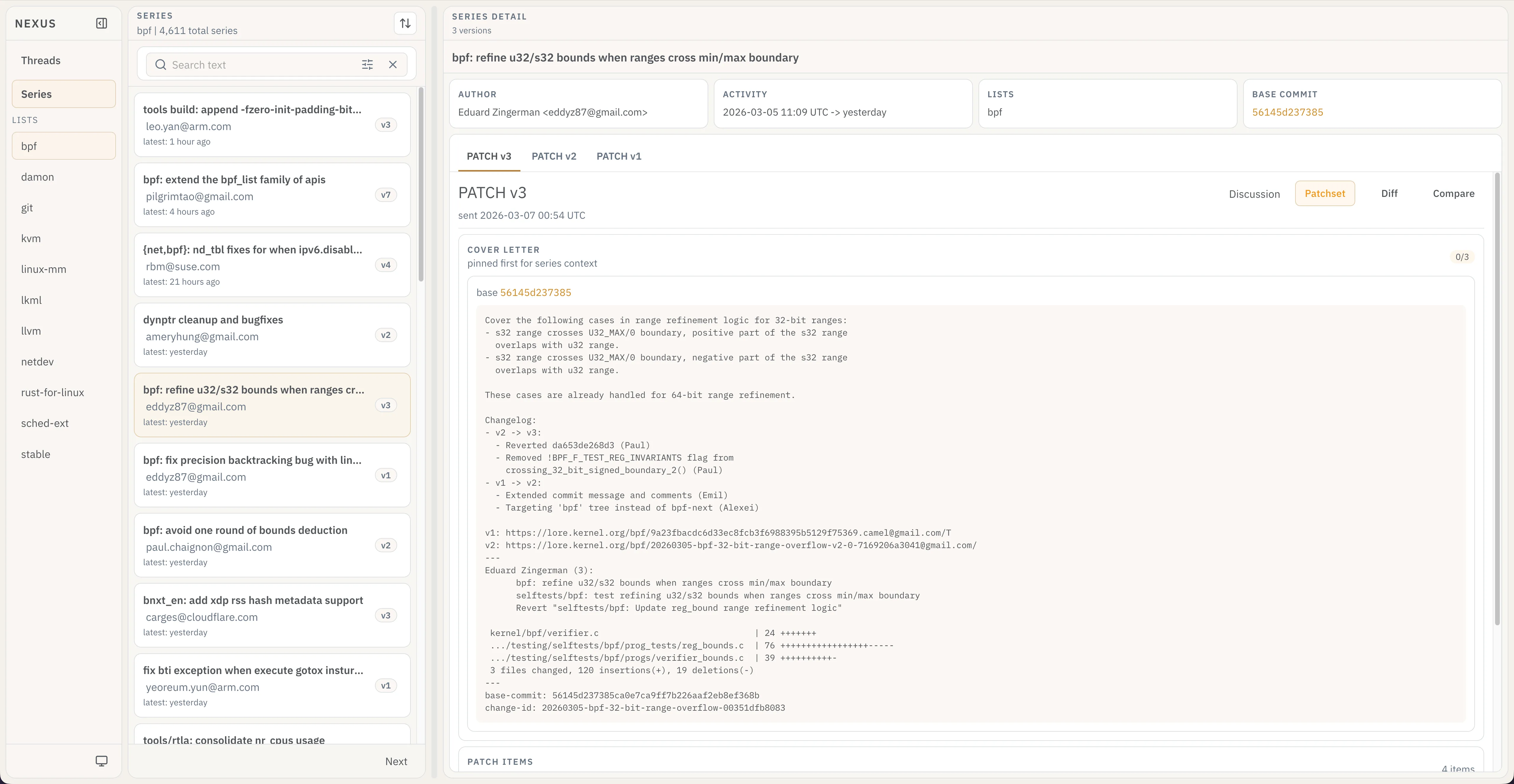This screenshot has width=1514, height=784.
Task: Select the netdev mailing list
Action: (37, 362)
